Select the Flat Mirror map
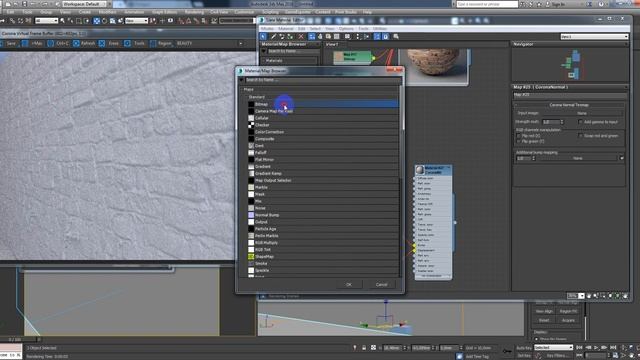 pos(322,160)
